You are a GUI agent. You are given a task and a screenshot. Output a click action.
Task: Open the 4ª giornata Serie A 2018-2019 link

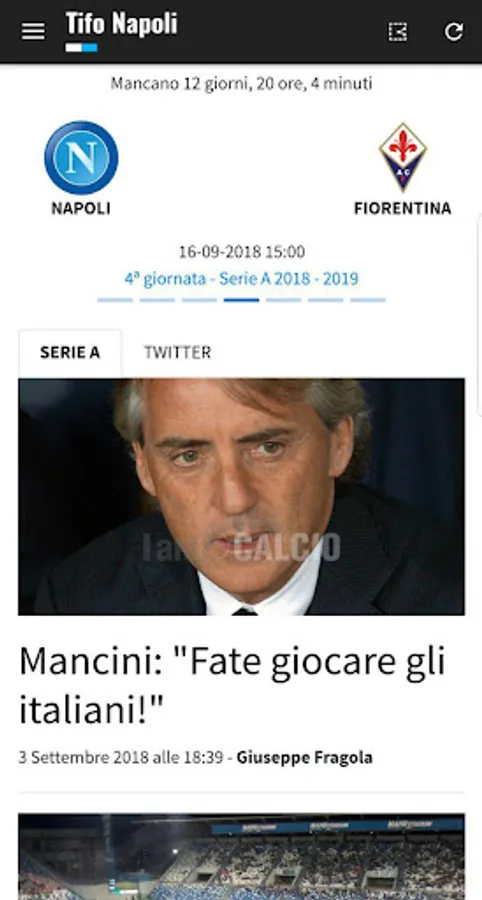pos(242,279)
